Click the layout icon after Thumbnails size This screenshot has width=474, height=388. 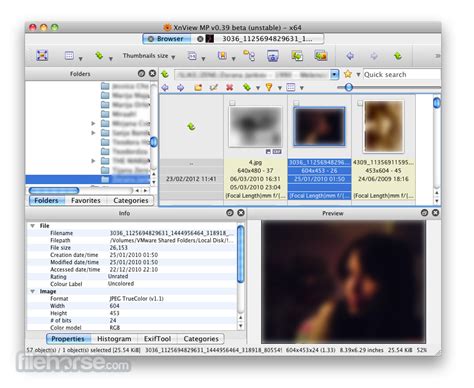[192, 56]
